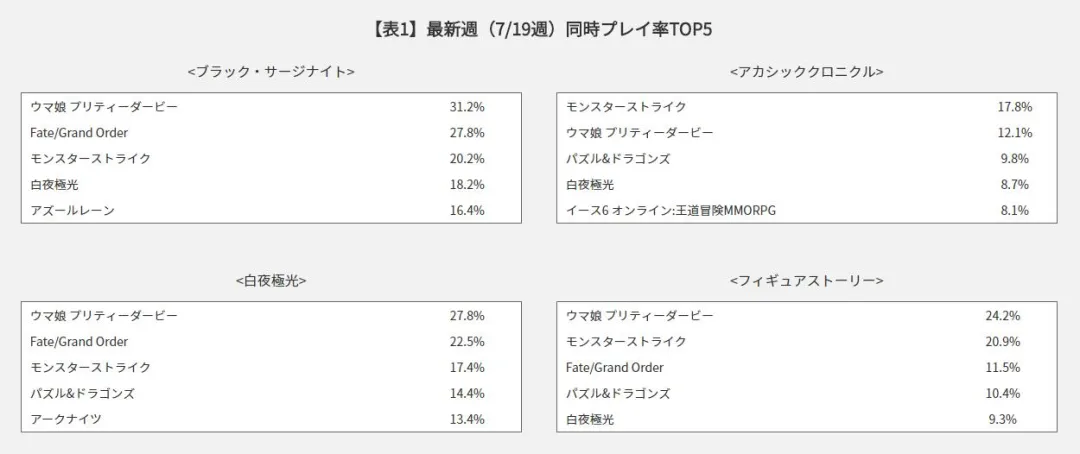Click the <白夜極光> table heading
The image size is (1080, 454).
click(x=271, y=280)
